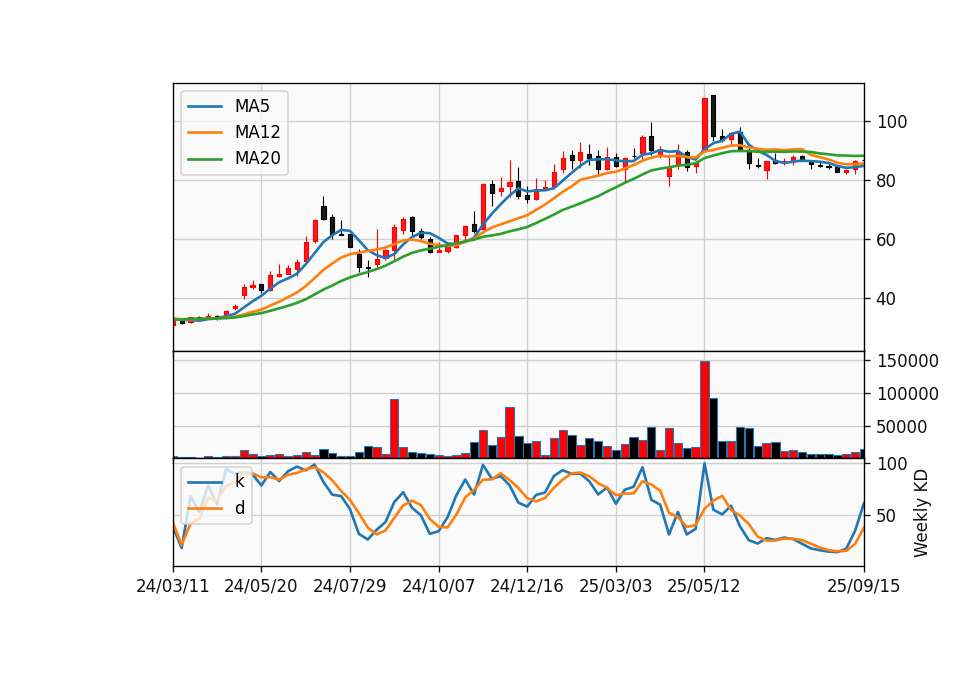The image size is (960, 690).
Task: Click the 24/12/16 date tick label
Action: tap(527, 586)
